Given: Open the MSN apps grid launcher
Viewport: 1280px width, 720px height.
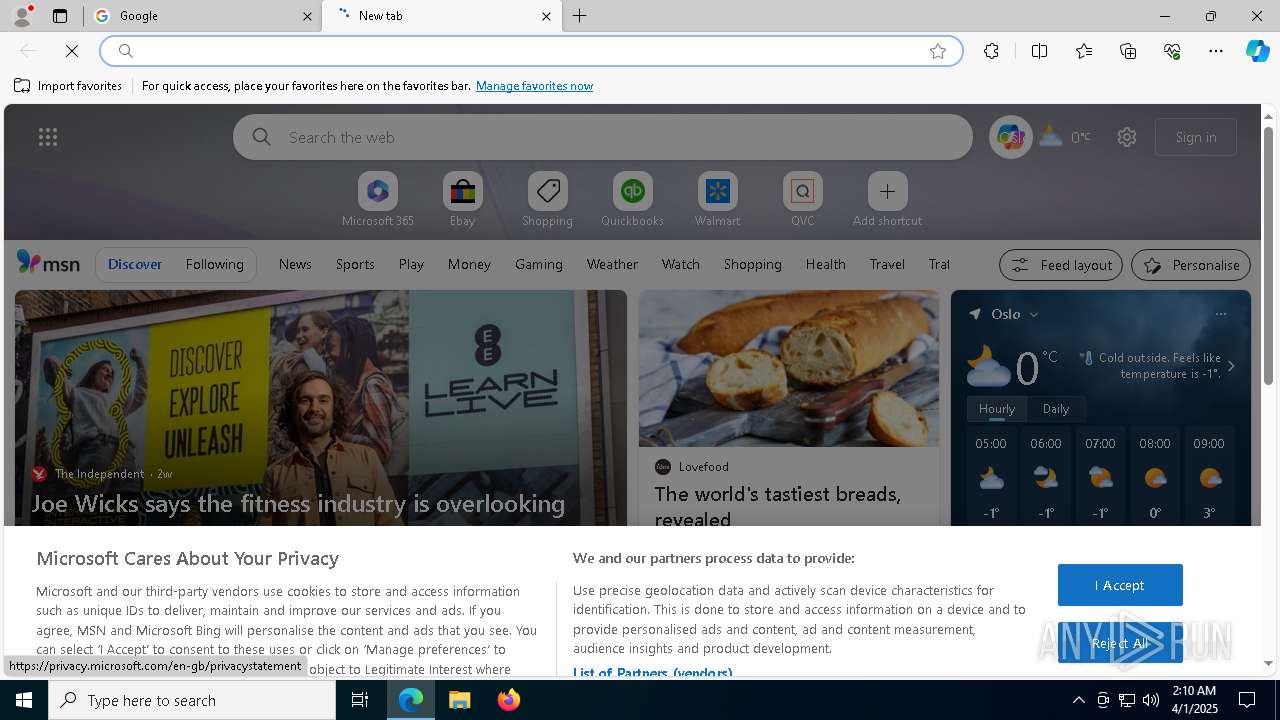Looking at the screenshot, I should pos(48,137).
